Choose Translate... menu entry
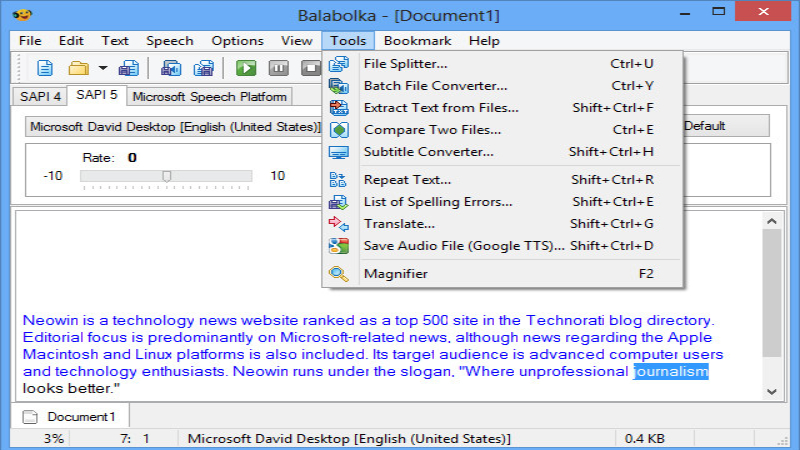 (503, 223)
